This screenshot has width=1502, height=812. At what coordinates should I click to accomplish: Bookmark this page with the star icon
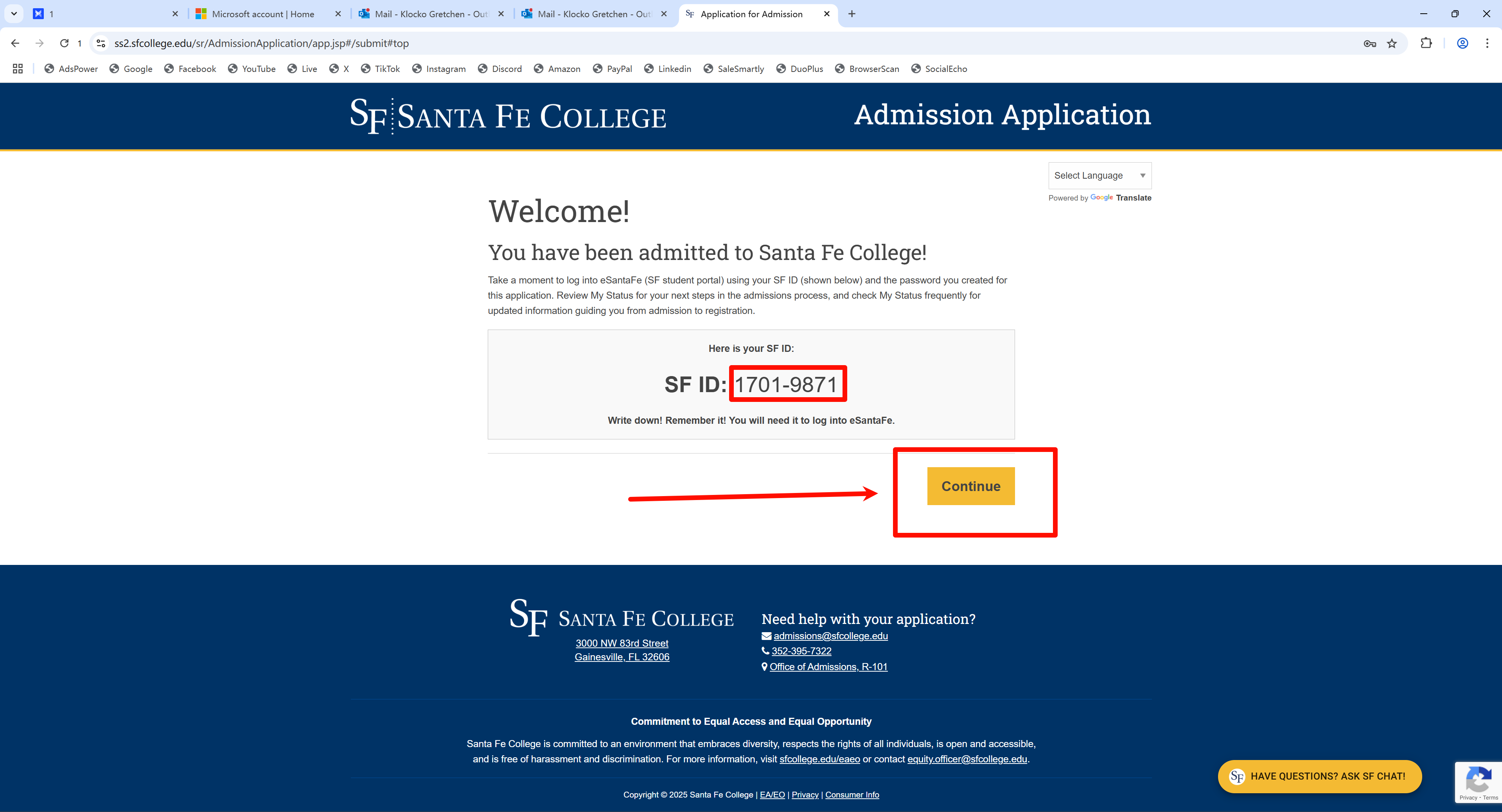pyautogui.click(x=1392, y=43)
